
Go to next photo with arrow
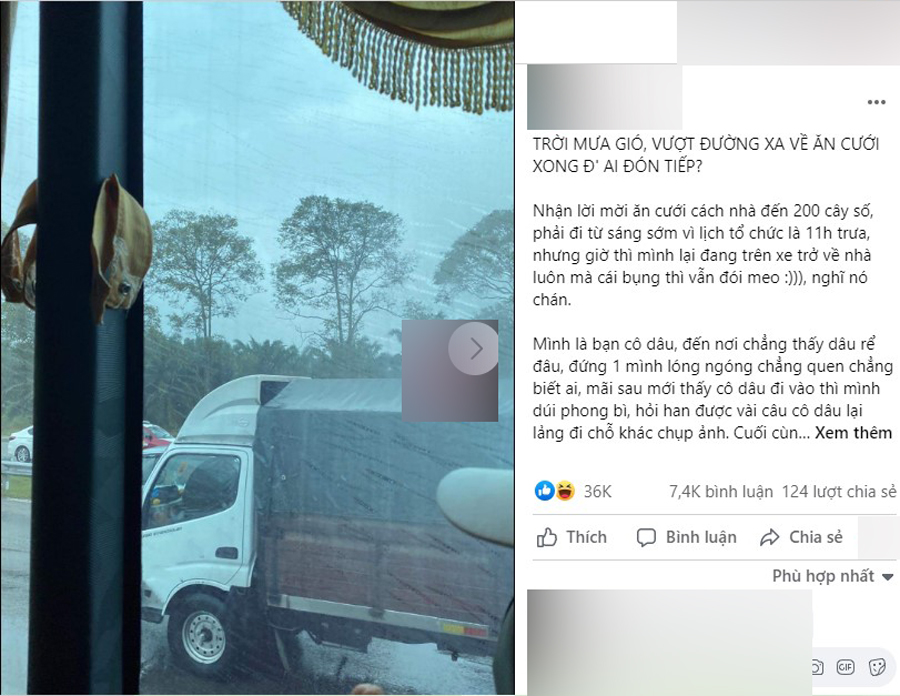(474, 348)
